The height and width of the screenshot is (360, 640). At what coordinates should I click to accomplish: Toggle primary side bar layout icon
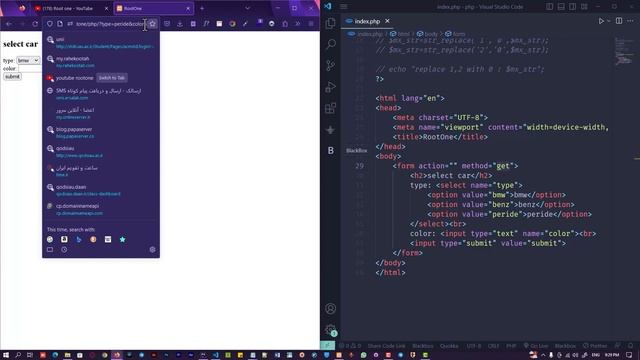tap(550, 7)
